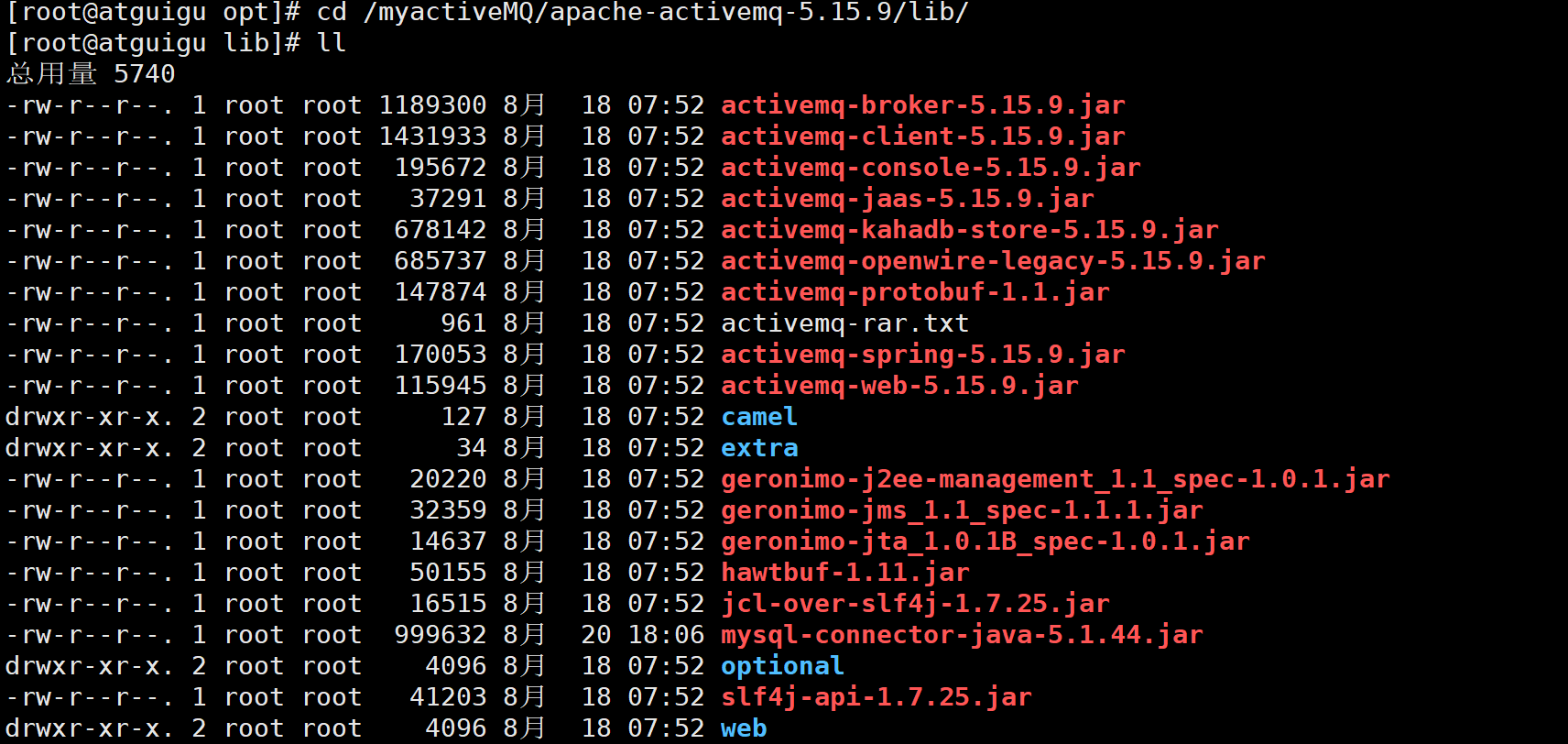Viewport: 1568px width, 744px height.
Task: Click the [root@atguigu lib]# prompt
Action: tap(154, 44)
